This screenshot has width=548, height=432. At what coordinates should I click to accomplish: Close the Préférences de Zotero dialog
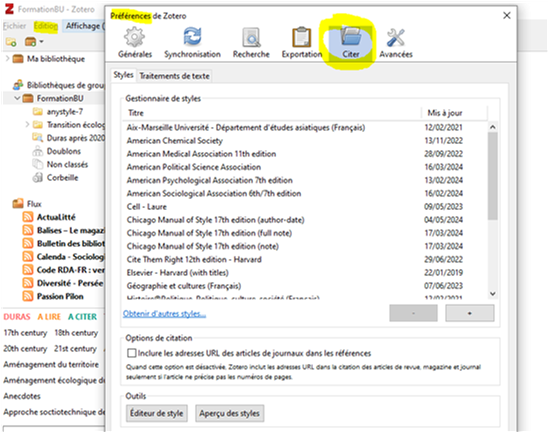click(507, 15)
